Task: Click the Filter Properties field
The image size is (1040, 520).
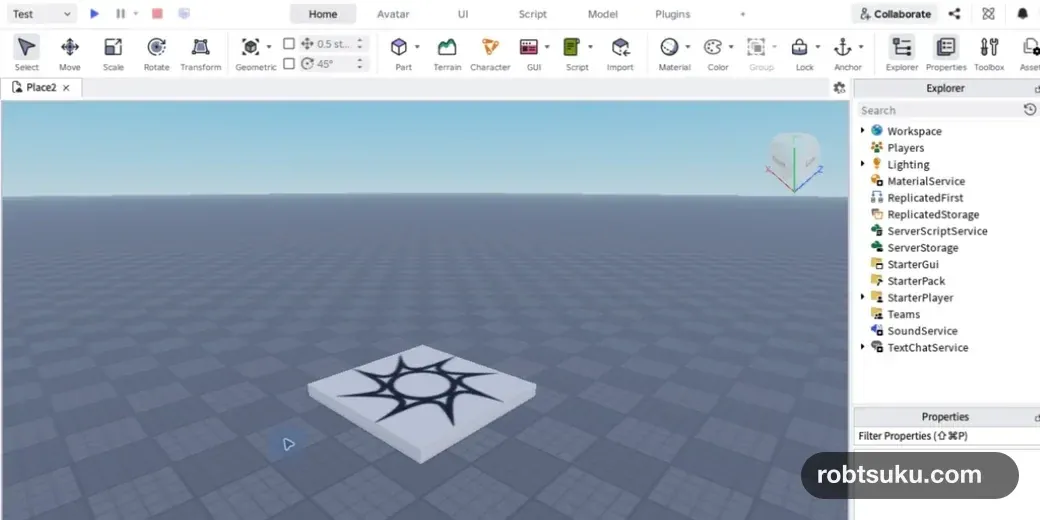Action: click(946, 436)
